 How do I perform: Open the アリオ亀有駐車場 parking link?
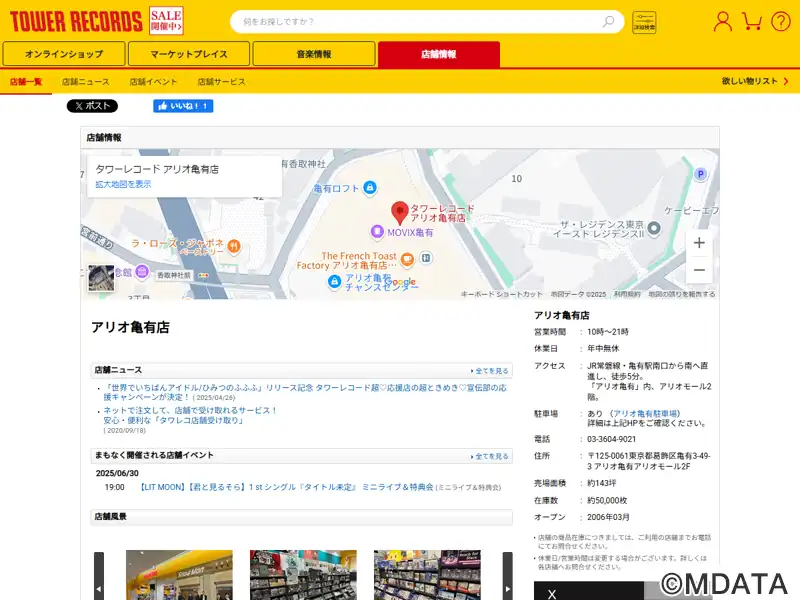point(645,414)
